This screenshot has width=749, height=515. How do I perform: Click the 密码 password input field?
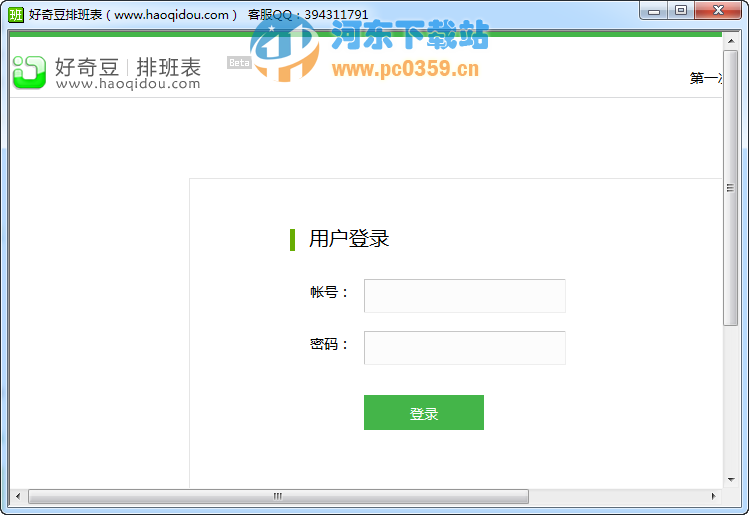point(464,348)
